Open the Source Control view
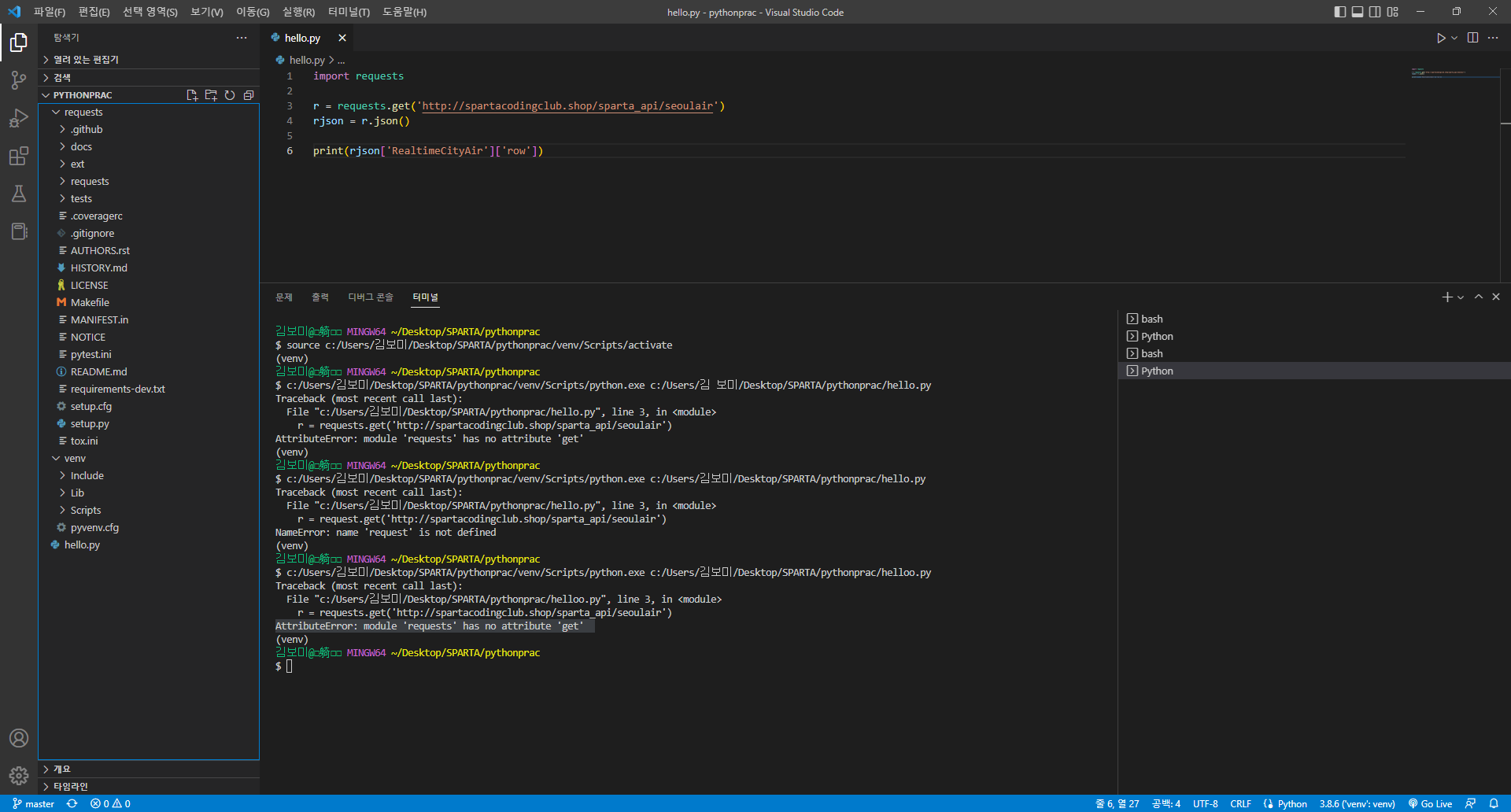The width and height of the screenshot is (1511, 812). [19, 80]
